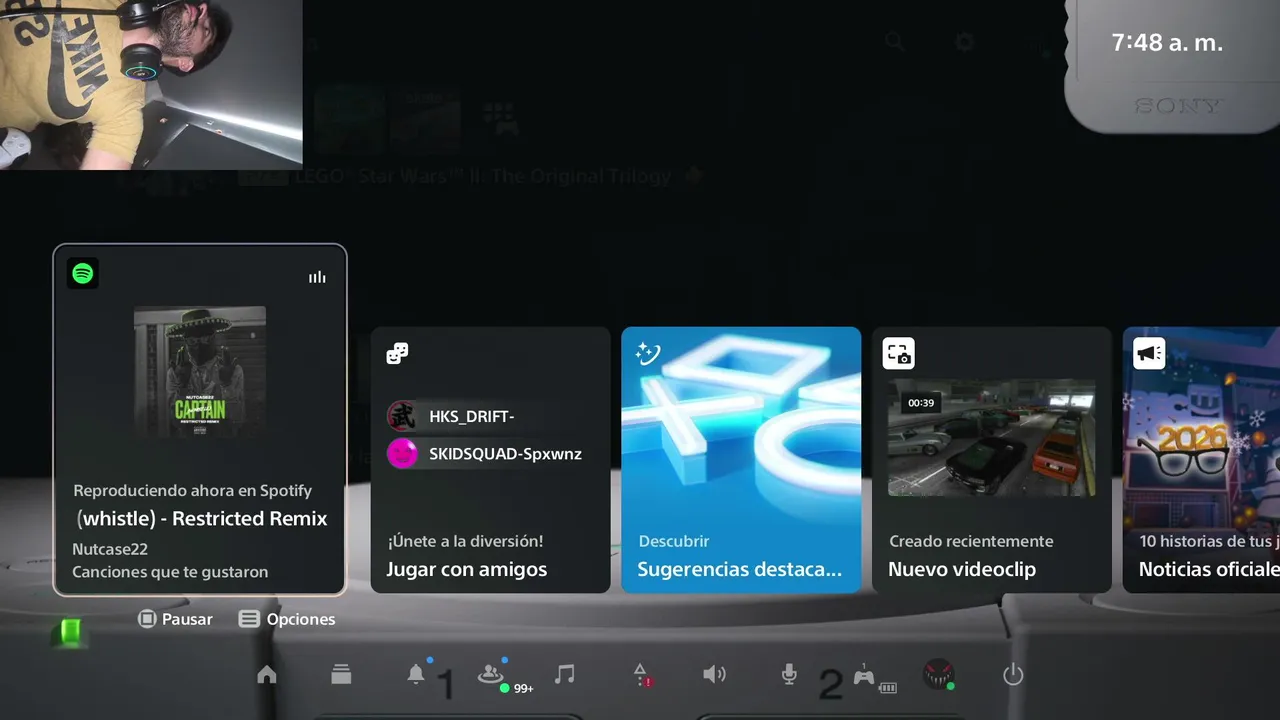Image resolution: width=1280 pixels, height=720 pixels.
Task: Click the sparkle icon on Descubrir card
Action: (648, 353)
